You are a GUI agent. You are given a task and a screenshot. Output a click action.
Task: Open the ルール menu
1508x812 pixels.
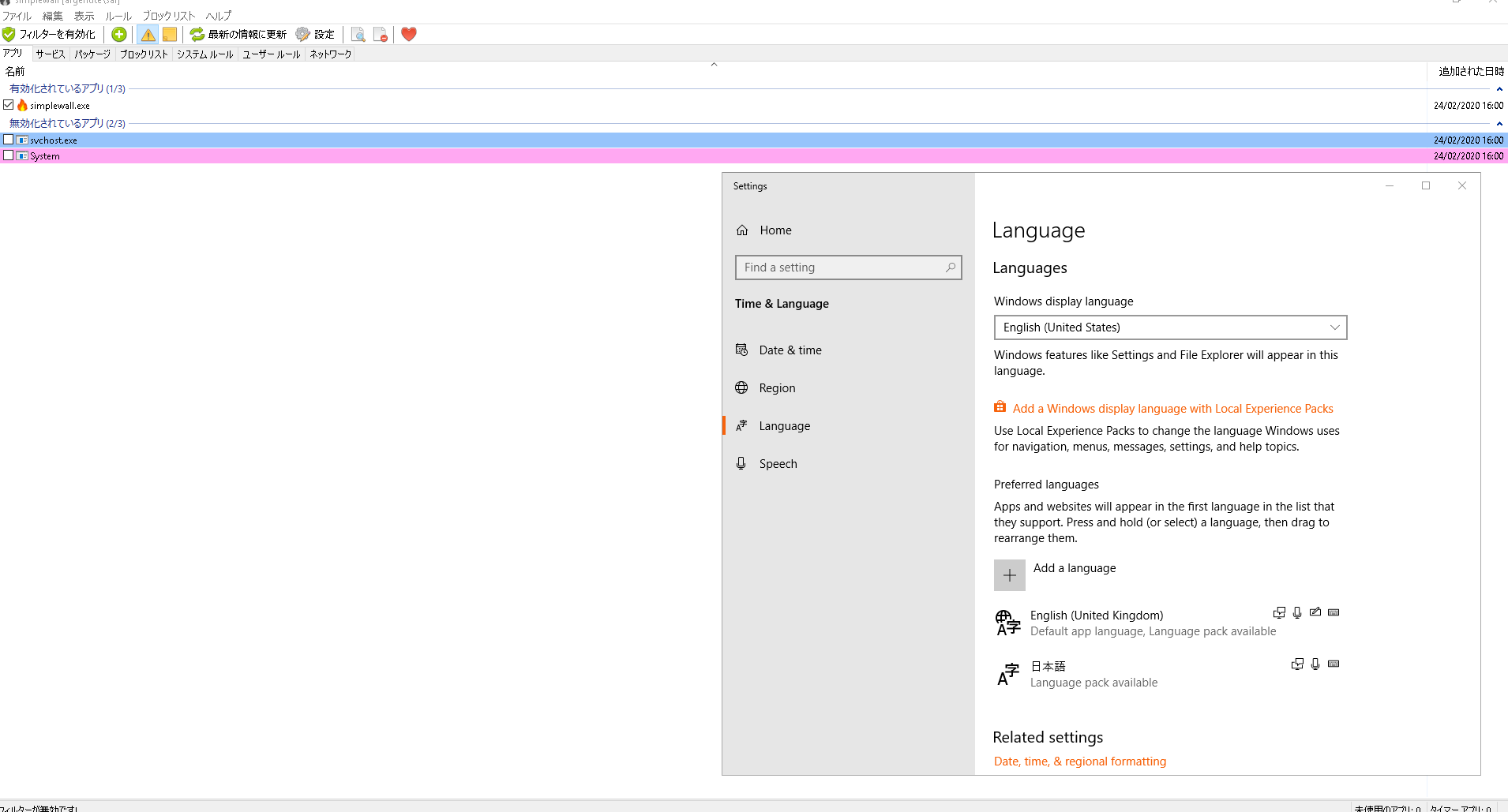tap(118, 16)
